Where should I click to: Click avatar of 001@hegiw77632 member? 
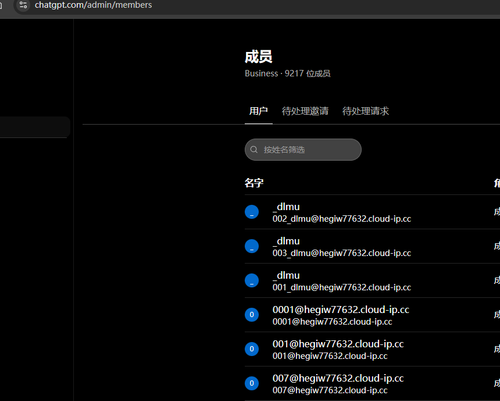point(252,349)
